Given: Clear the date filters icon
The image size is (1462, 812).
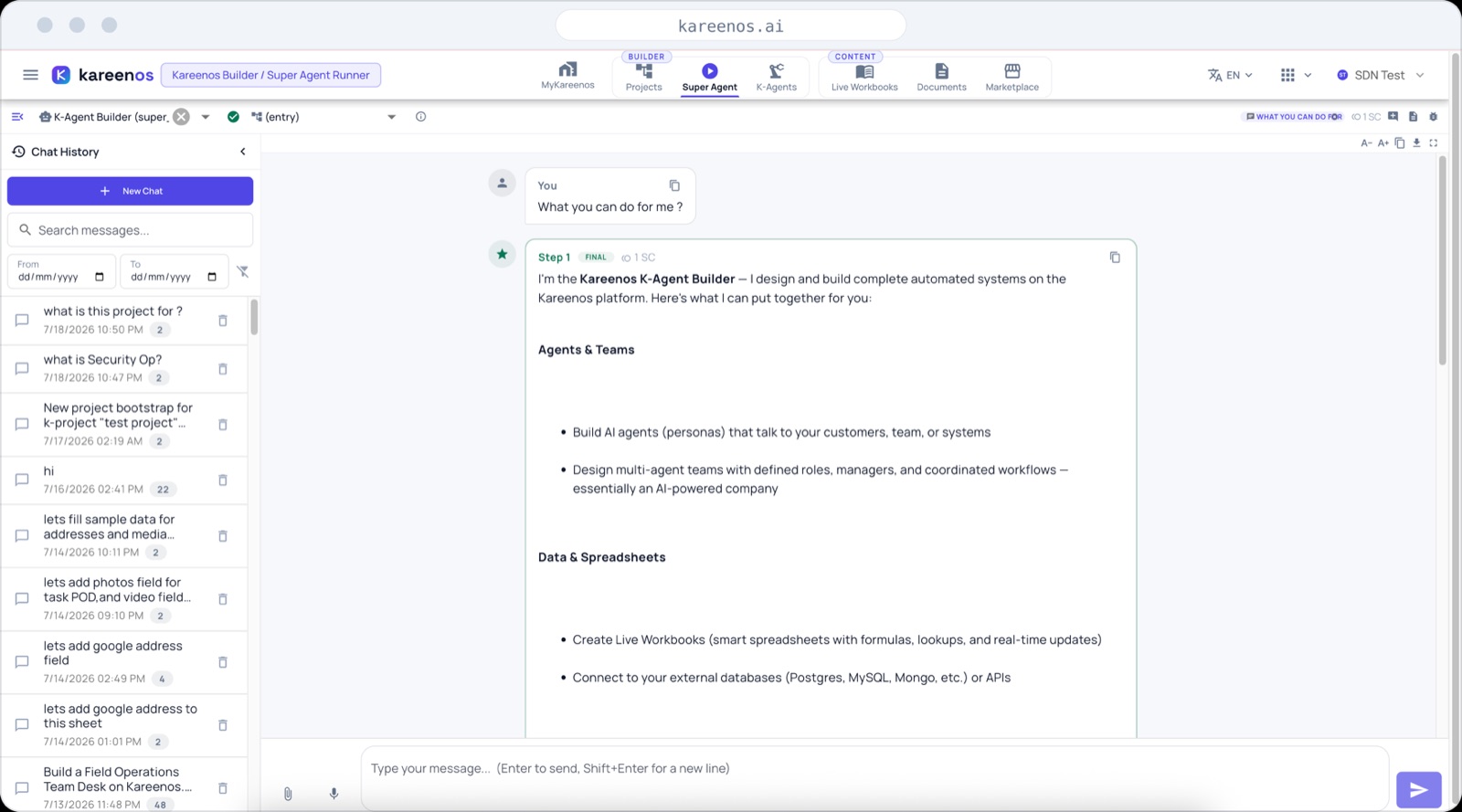Looking at the screenshot, I should tap(242, 271).
